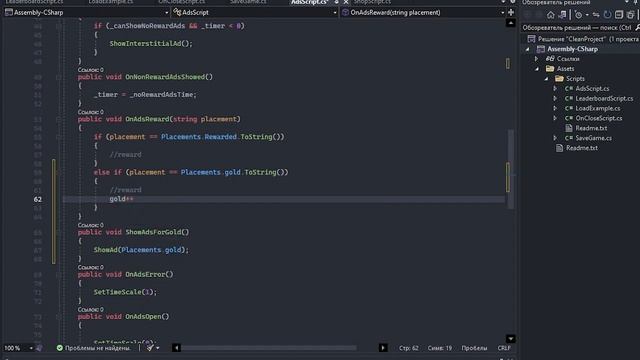Open the dropdown arrow beside the broom icon
The width and height of the screenshot is (640, 360).
158,348
